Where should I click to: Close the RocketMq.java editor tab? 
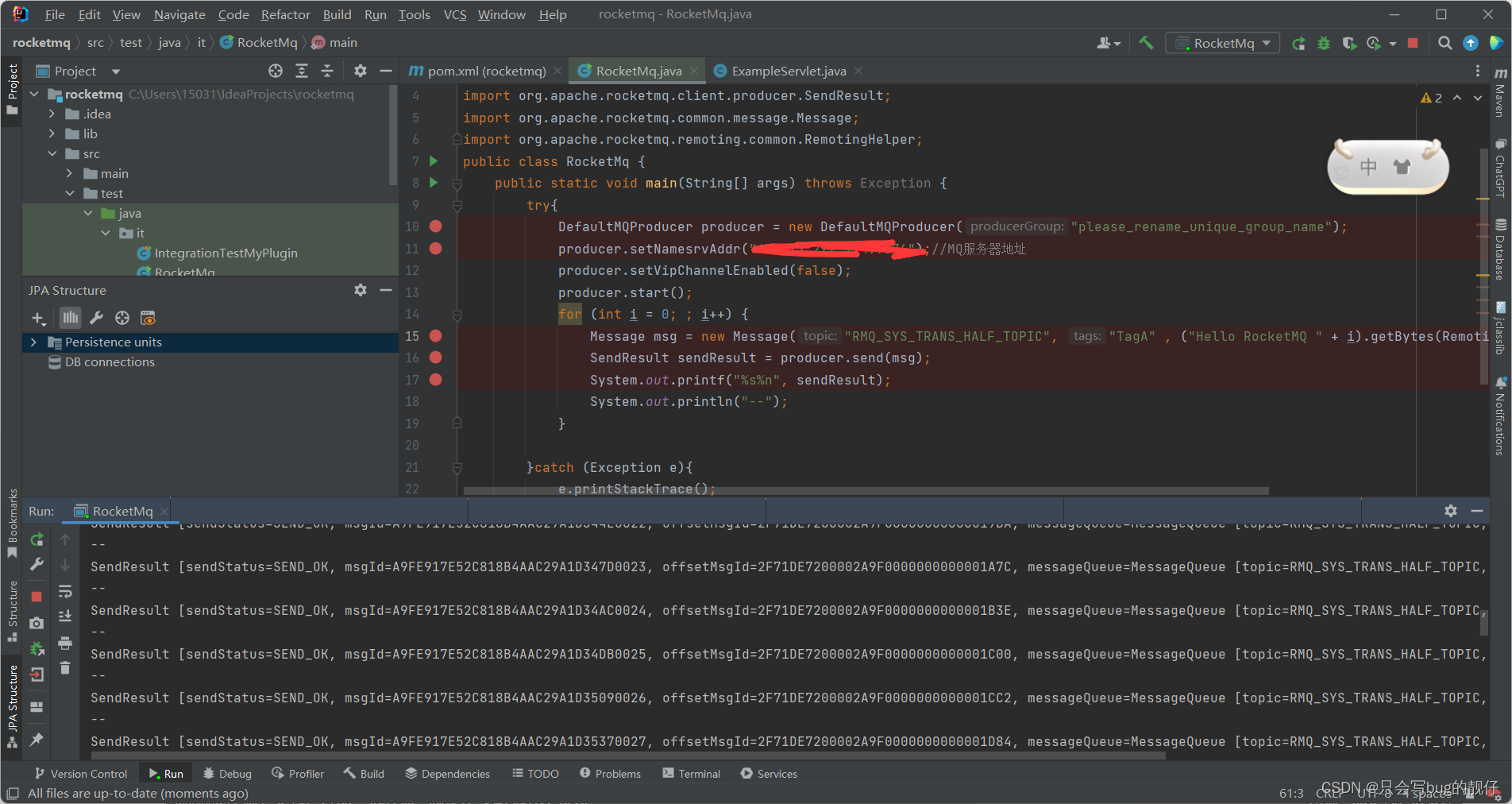pos(694,71)
